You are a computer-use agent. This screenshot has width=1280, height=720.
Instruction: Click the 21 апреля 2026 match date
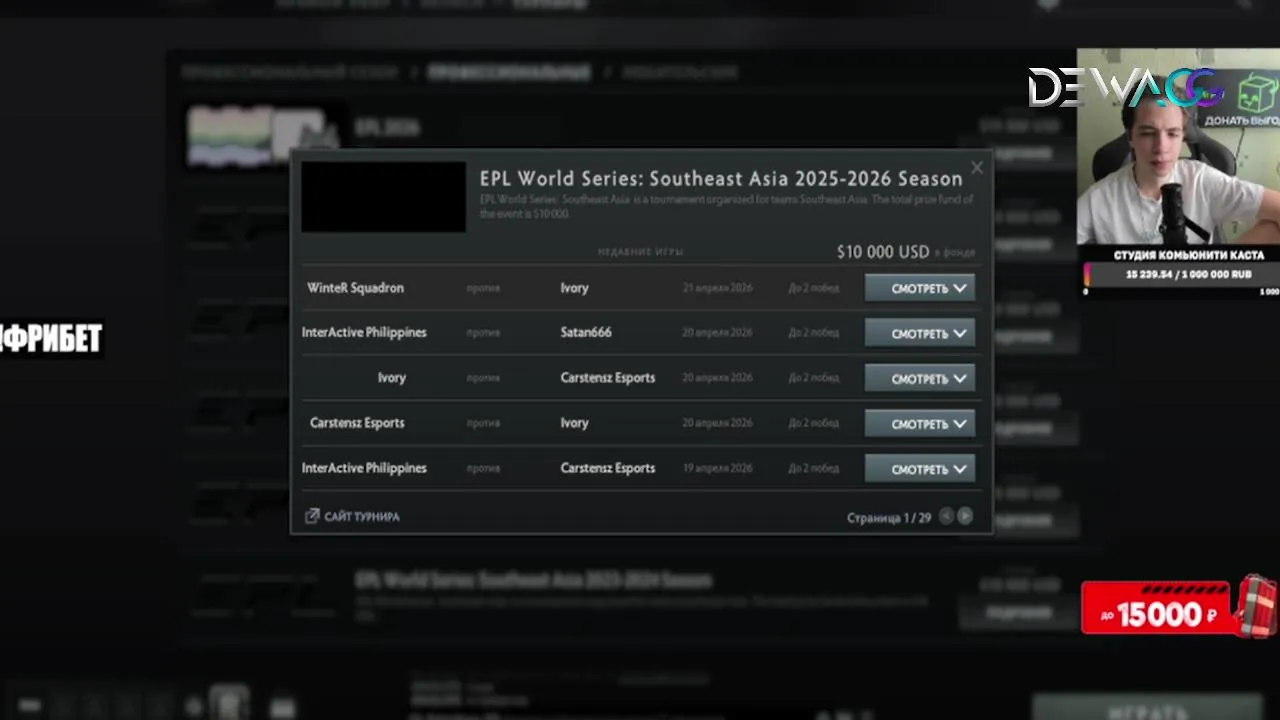tap(717, 288)
